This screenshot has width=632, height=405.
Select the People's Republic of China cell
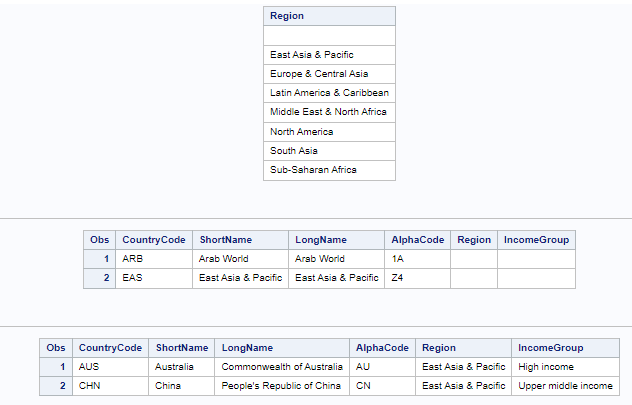(281, 386)
